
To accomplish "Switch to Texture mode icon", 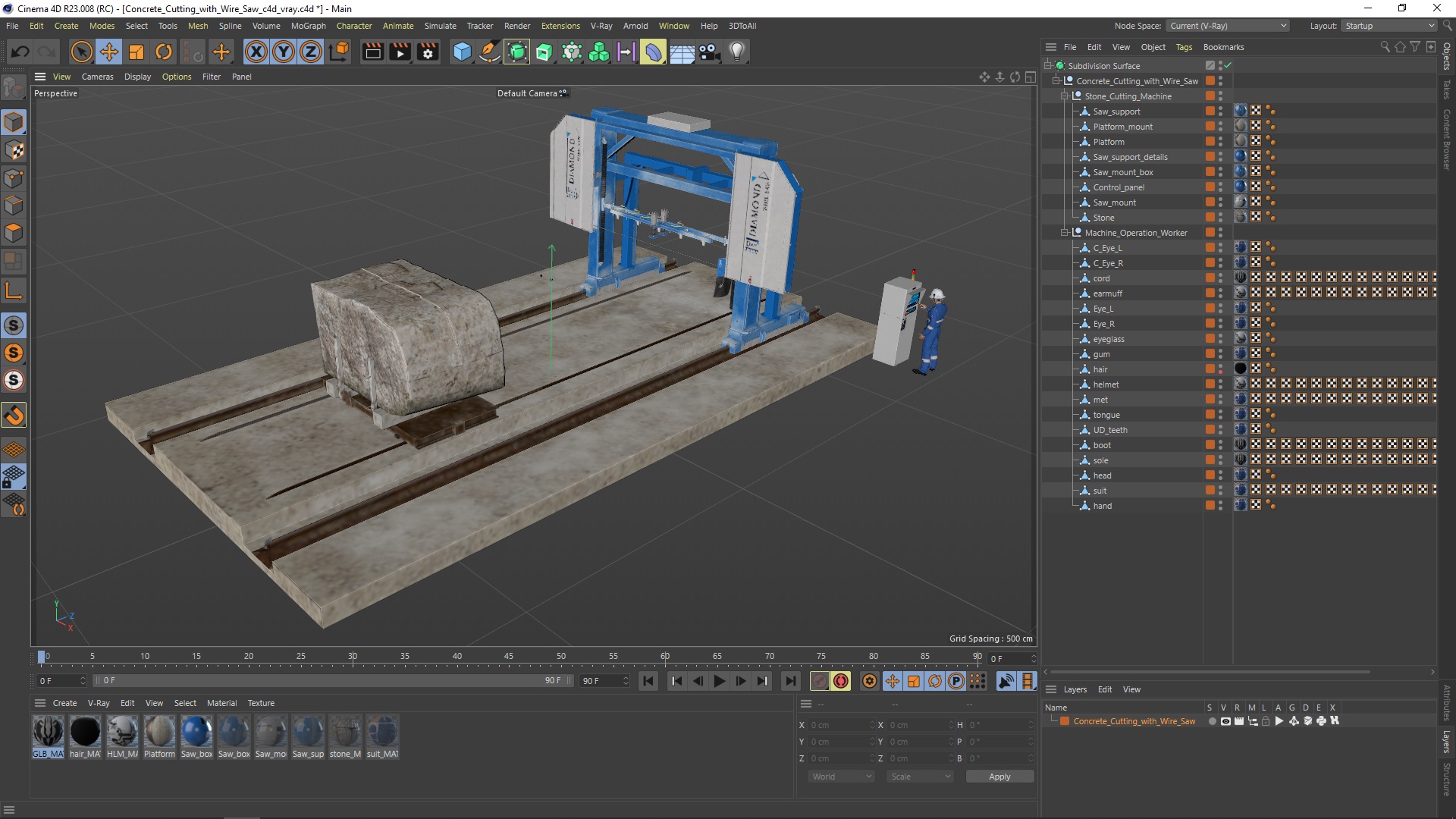I will (14, 150).
